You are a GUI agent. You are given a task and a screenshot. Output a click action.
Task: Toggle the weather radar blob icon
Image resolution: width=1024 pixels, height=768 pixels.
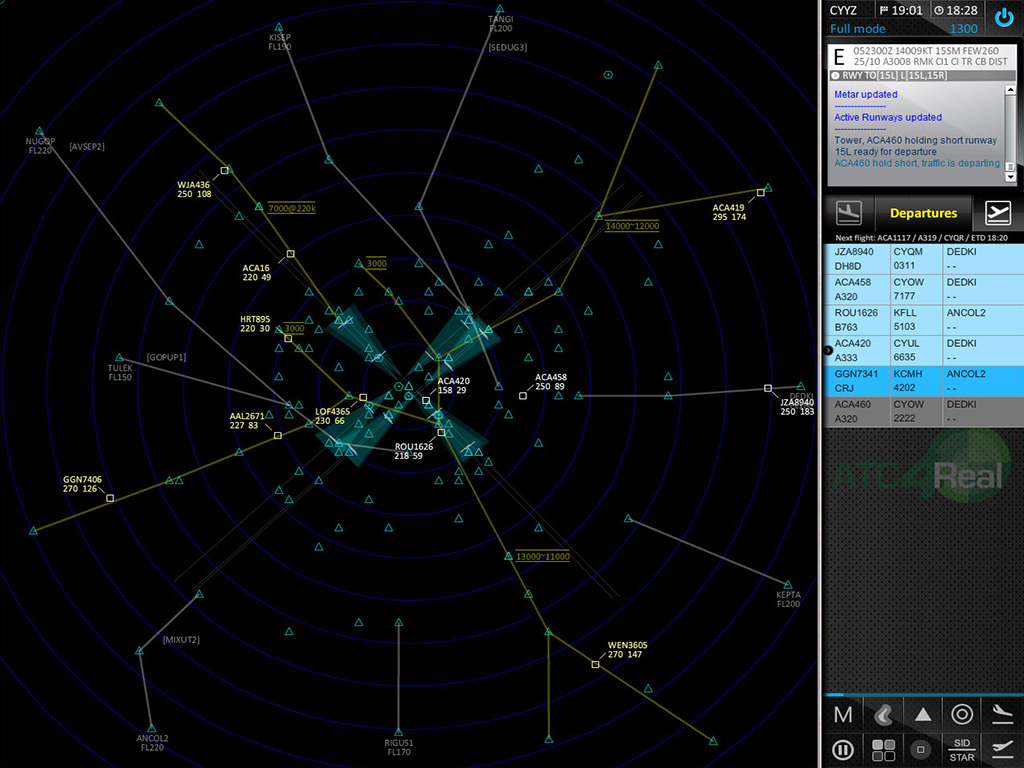tap(883, 714)
